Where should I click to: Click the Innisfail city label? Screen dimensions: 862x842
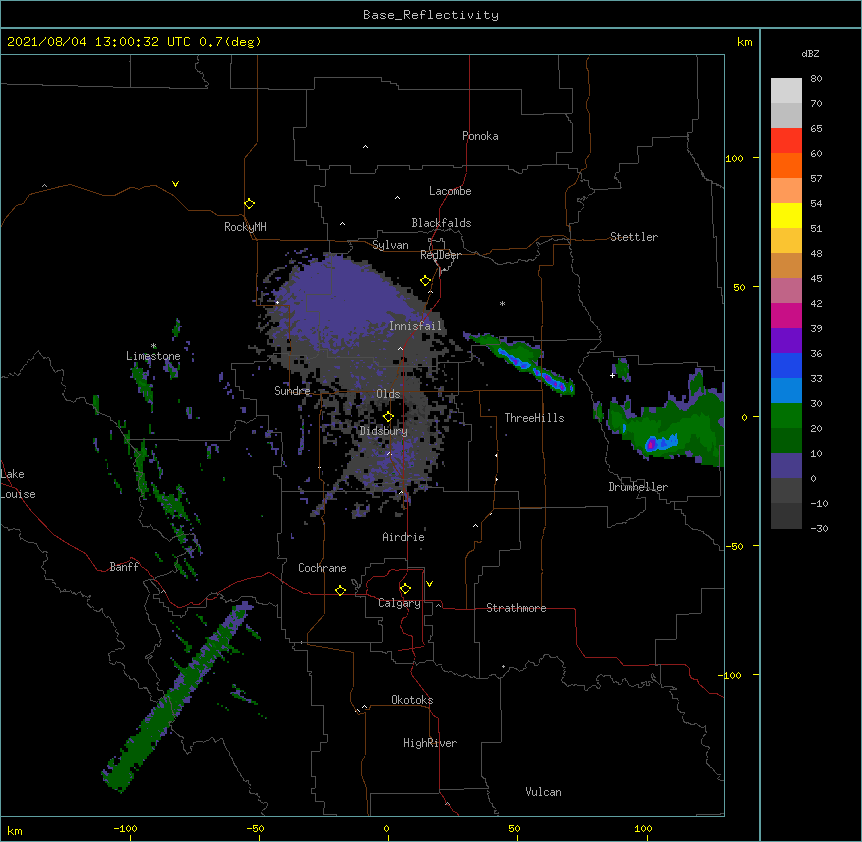click(x=415, y=326)
